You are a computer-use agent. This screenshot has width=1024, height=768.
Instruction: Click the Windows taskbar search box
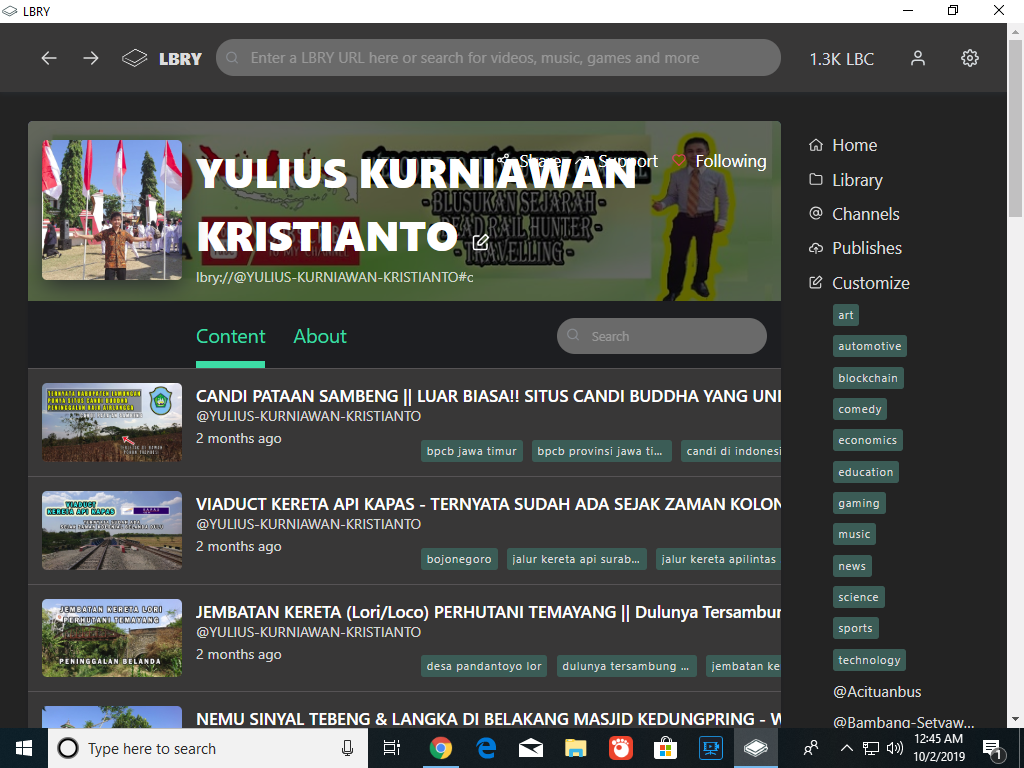click(x=208, y=748)
